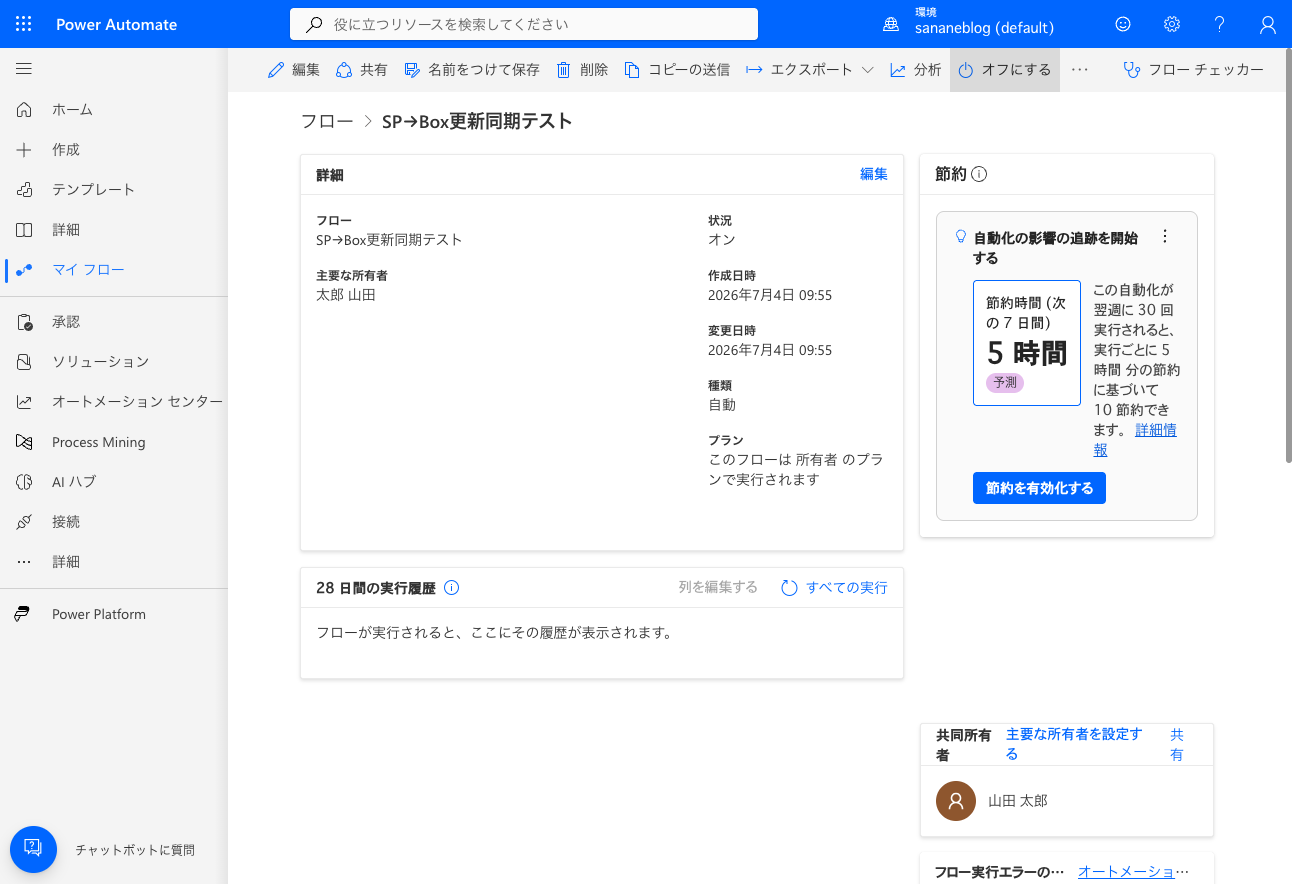
Task: Click 列を編集する in run history
Action: click(718, 588)
